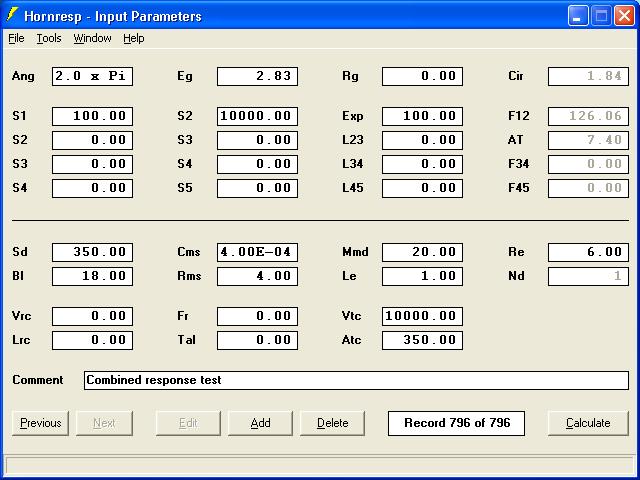Screen dimensions: 640x480
Task: Click the Exp label text
Action: [x=353, y=116]
